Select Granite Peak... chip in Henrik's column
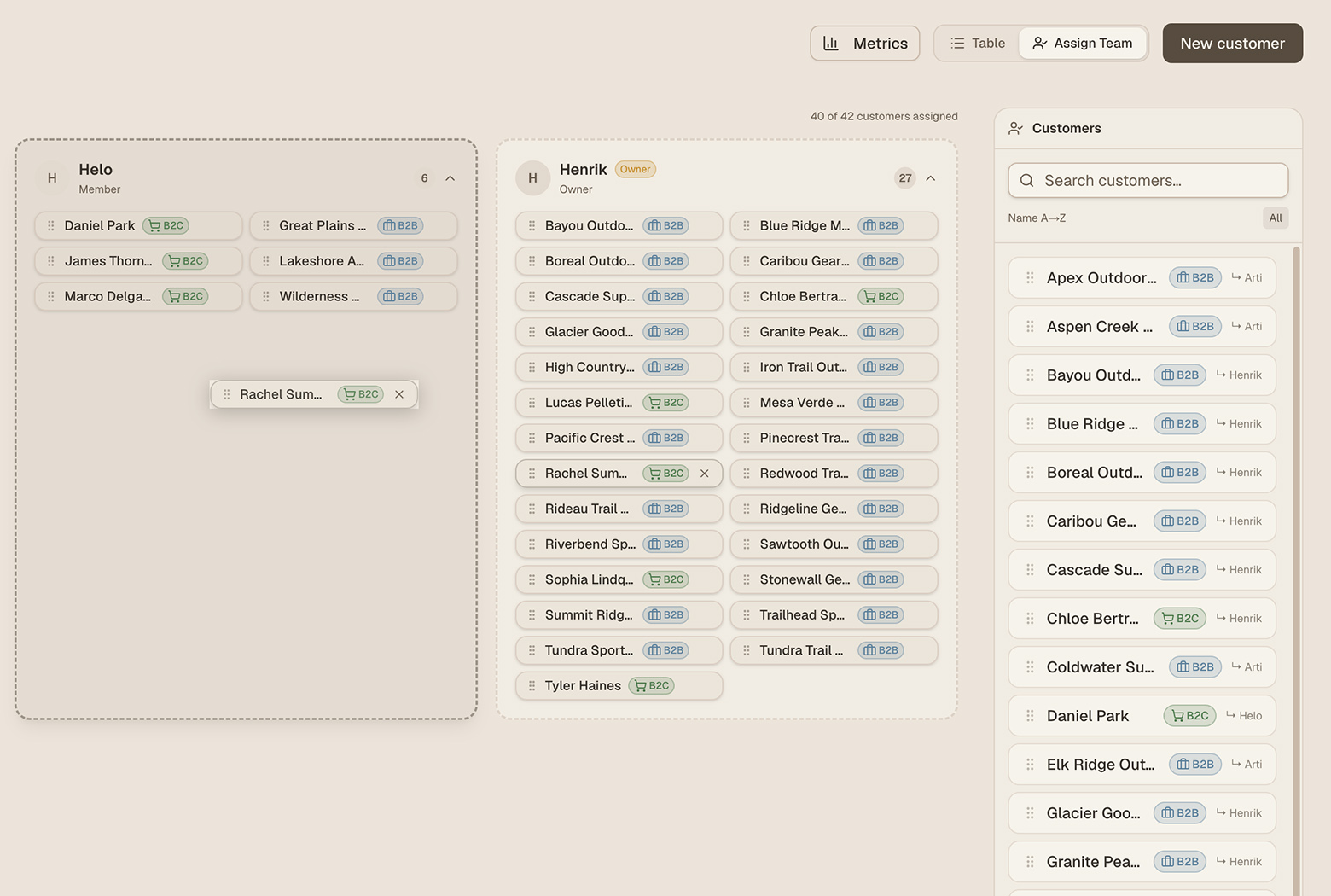The height and width of the screenshot is (896, 1331). [834, 332]
